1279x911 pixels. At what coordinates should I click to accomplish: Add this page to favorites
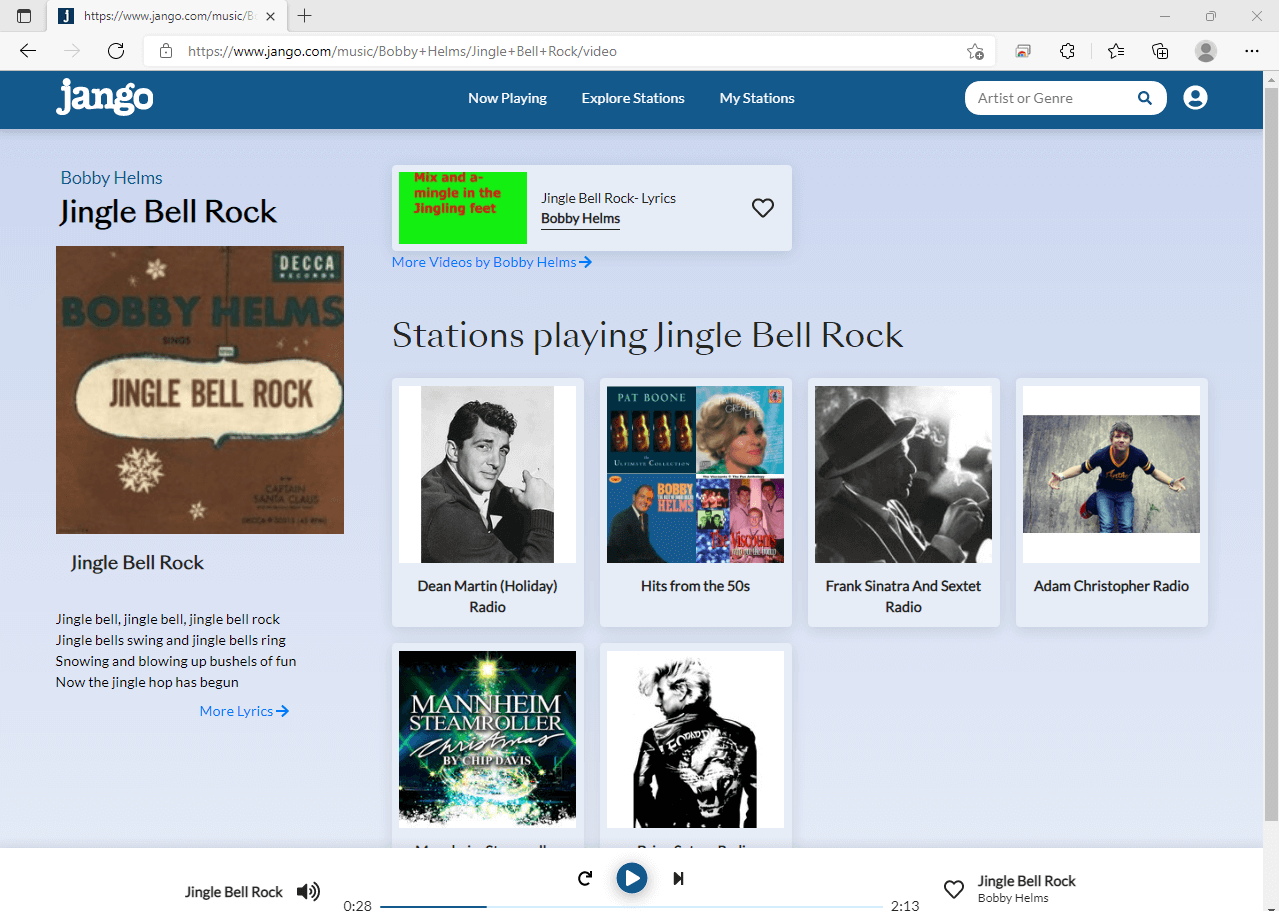[975, 51]
